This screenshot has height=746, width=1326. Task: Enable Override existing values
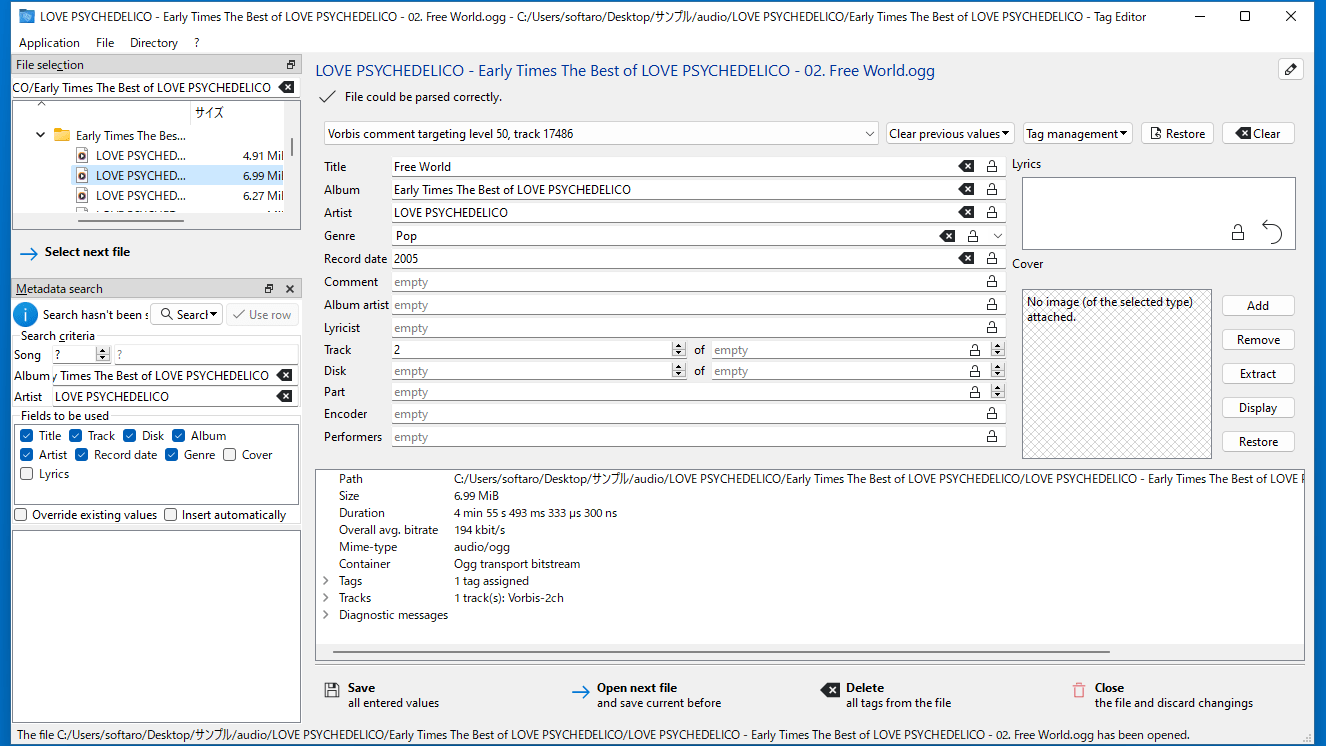(x=21, y=515)
